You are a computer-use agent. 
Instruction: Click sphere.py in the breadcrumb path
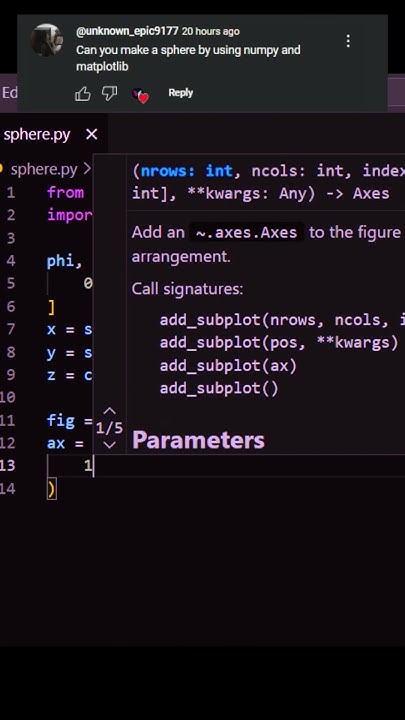(44, 169)
